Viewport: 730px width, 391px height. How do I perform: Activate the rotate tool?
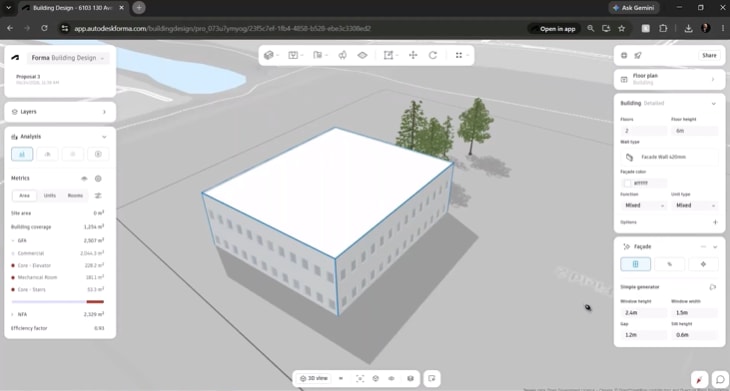coord(433,55)
